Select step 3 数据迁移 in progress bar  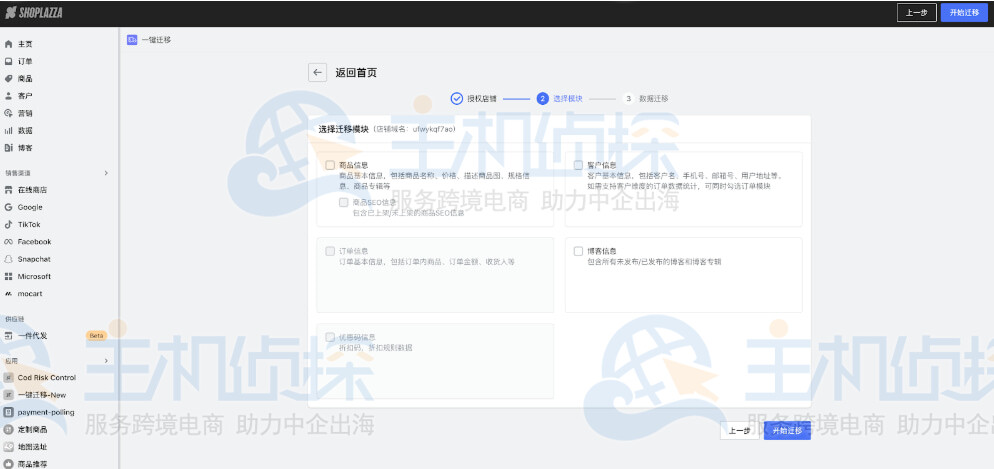(645, 99)
